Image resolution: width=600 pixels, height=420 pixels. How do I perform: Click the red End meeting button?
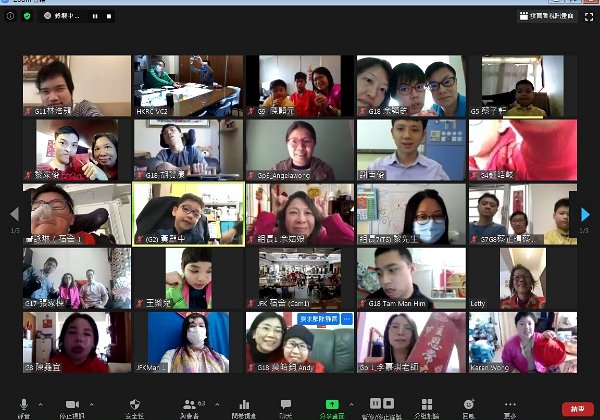pyautogui.click(x=577, y=409)
